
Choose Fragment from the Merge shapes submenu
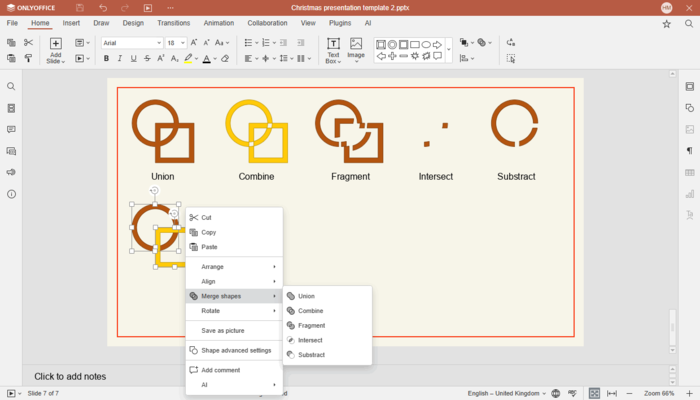[x=311, y=325]
